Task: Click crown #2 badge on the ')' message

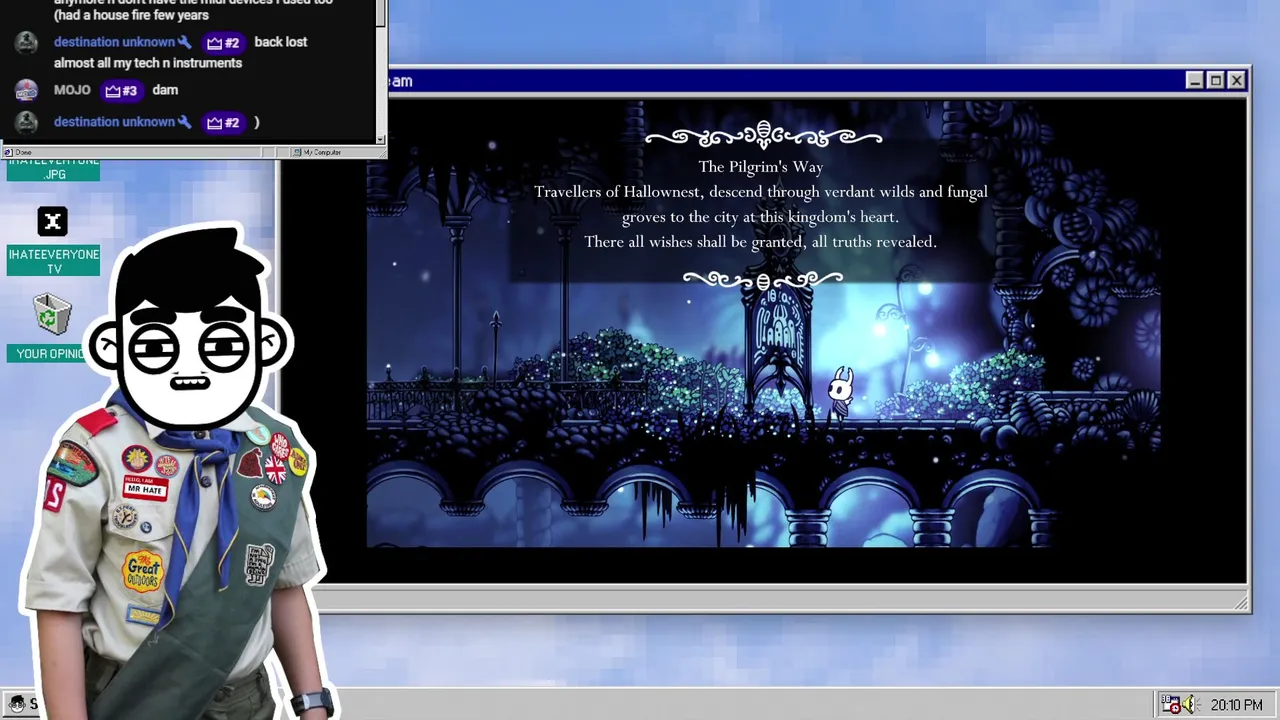Action: [x=223, y=122]
